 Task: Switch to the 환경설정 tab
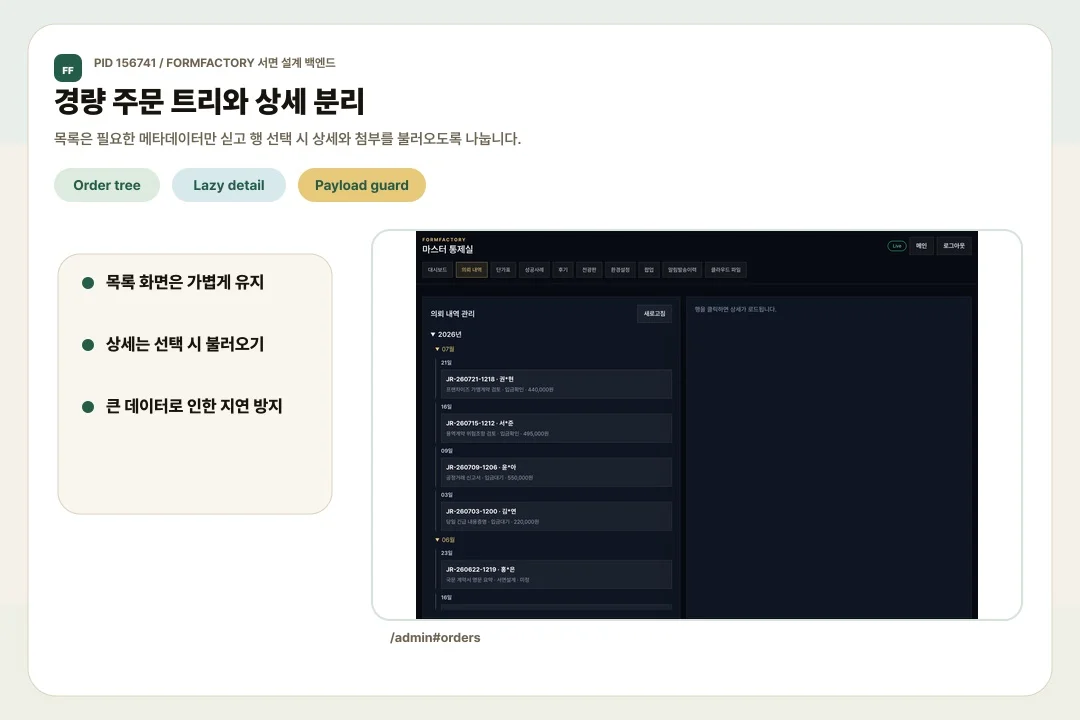(620, 270)
